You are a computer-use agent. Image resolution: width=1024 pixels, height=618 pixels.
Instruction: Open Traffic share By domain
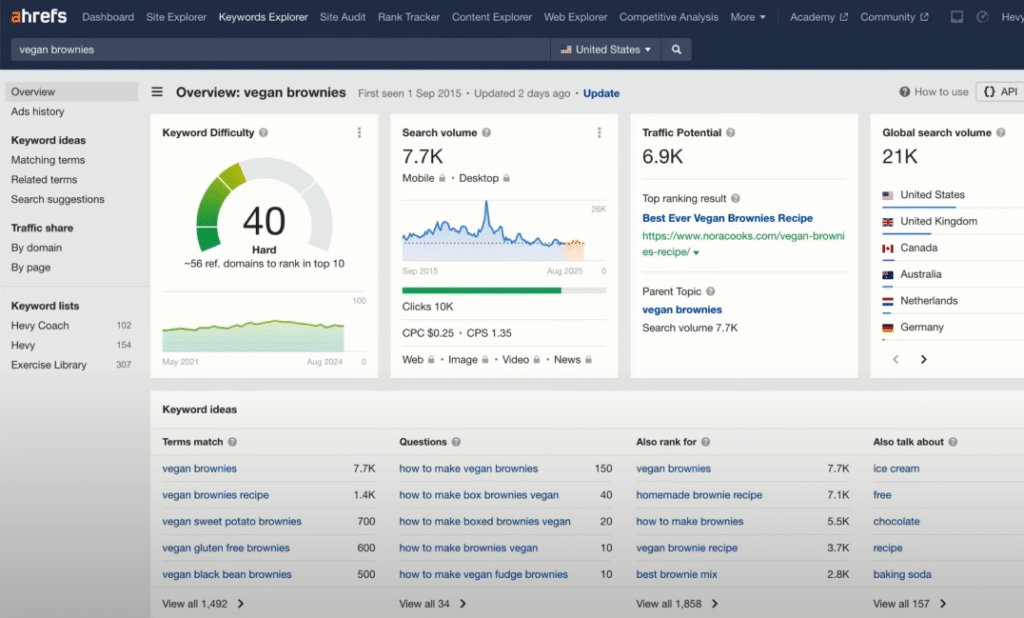[x=37, y=248]
